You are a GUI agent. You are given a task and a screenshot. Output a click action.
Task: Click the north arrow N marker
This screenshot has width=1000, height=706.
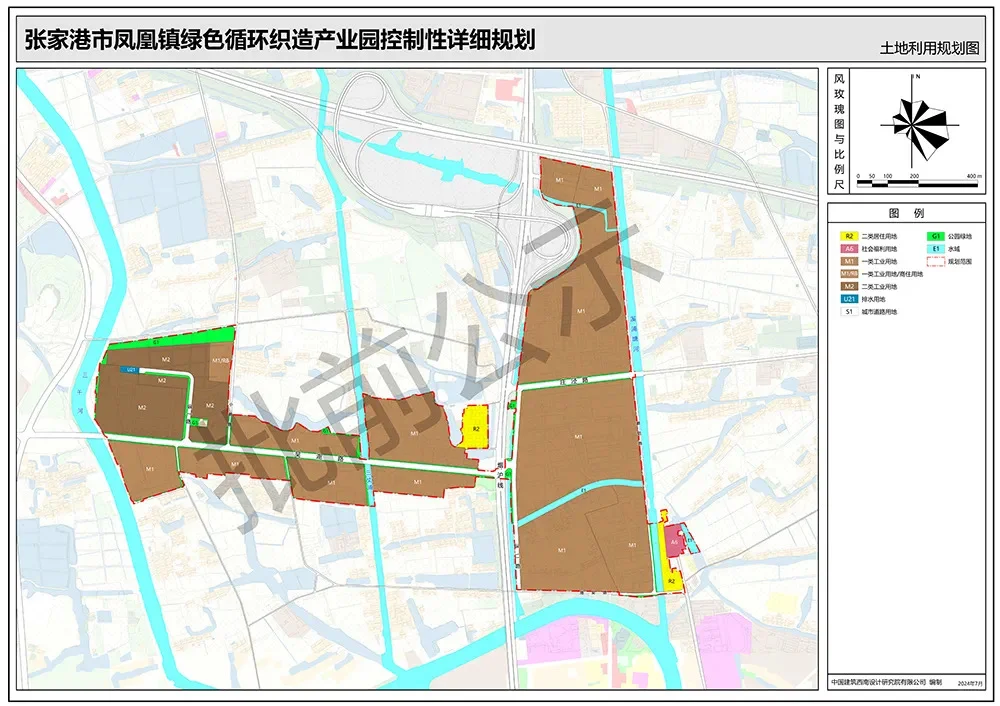[916, 77]
